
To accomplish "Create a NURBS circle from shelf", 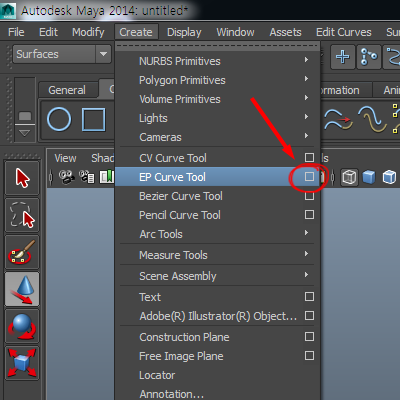I will (x=59, y=119).
